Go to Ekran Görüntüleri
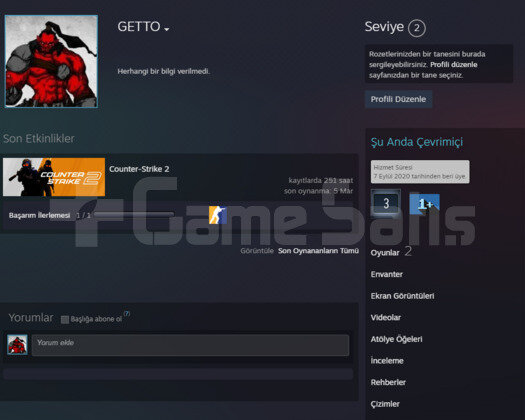 402,296
